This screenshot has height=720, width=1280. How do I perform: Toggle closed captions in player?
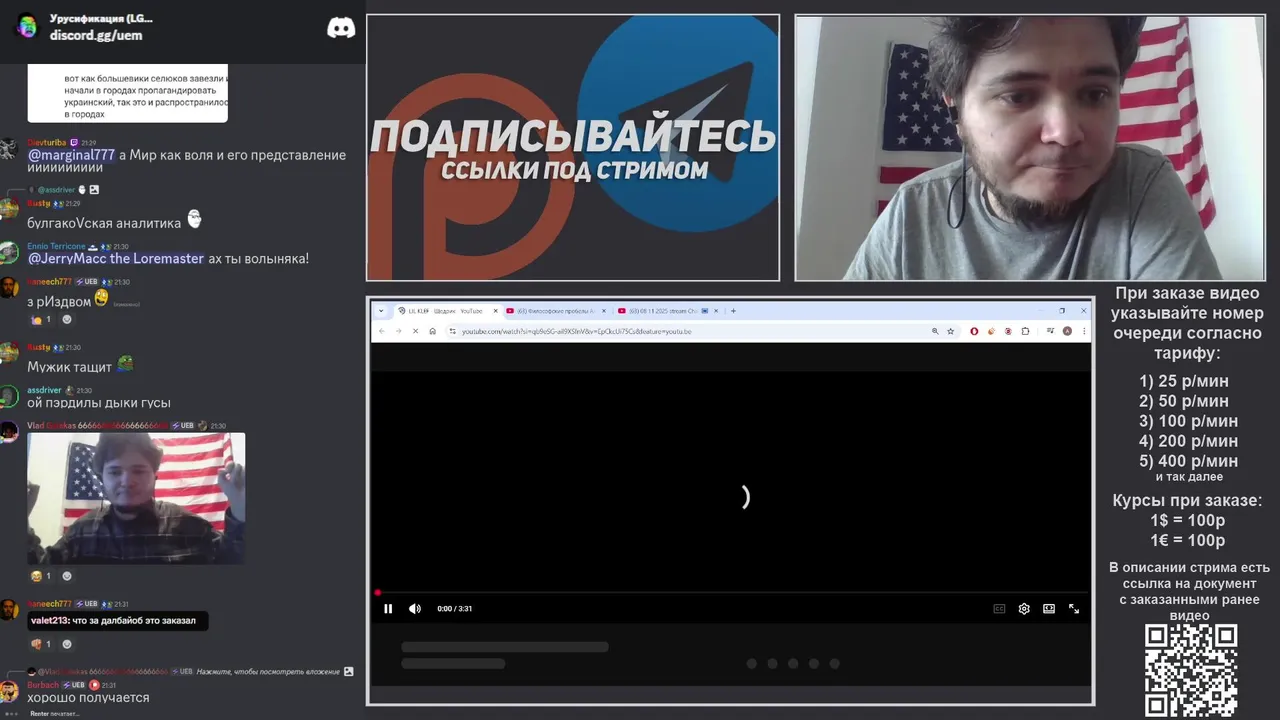tap(999, 608)
